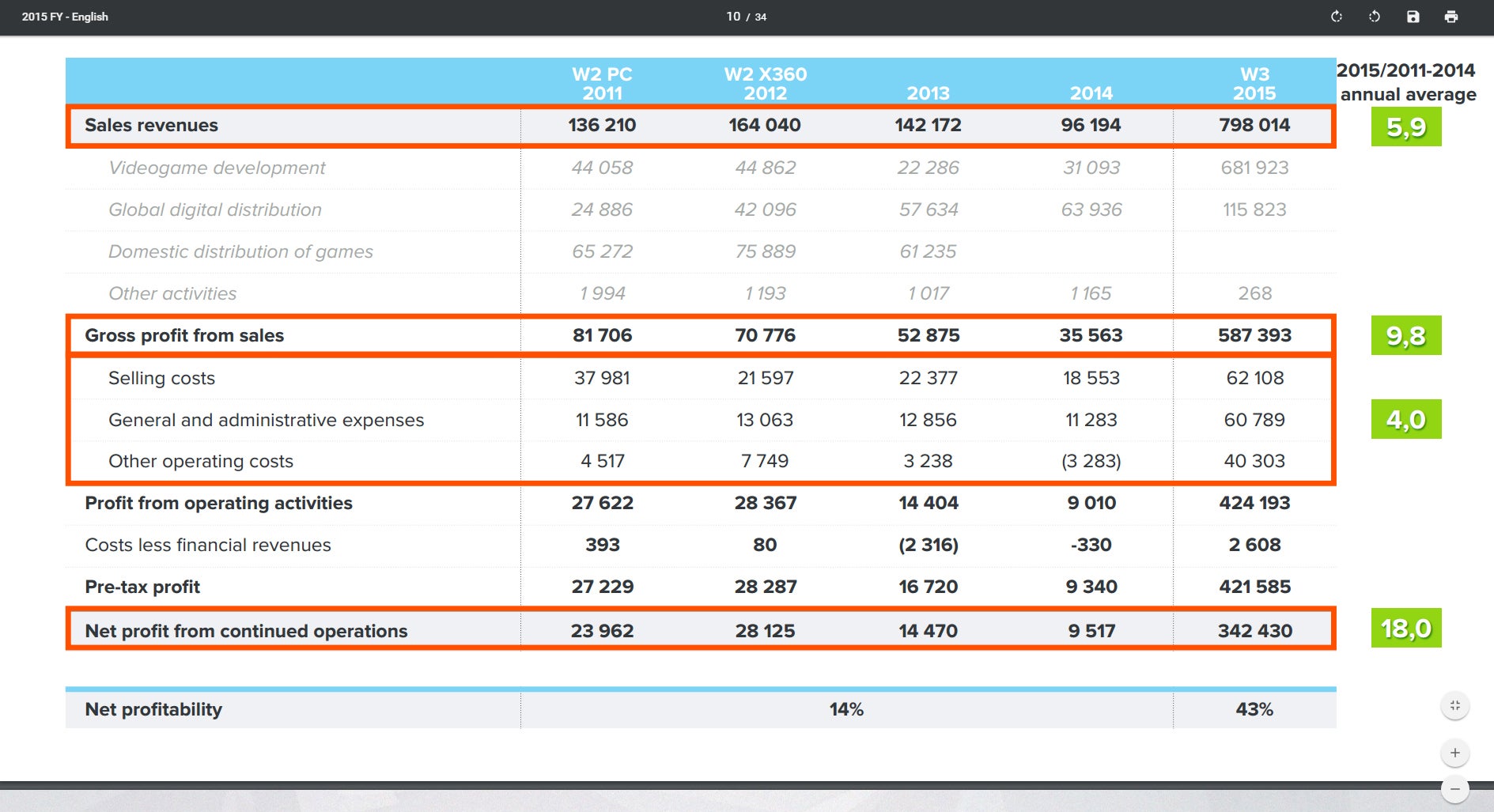Select the 14% net profitability value
The height and width of the screenshot is (812, 1494).
pyautogui.click(x=846, y=709)
